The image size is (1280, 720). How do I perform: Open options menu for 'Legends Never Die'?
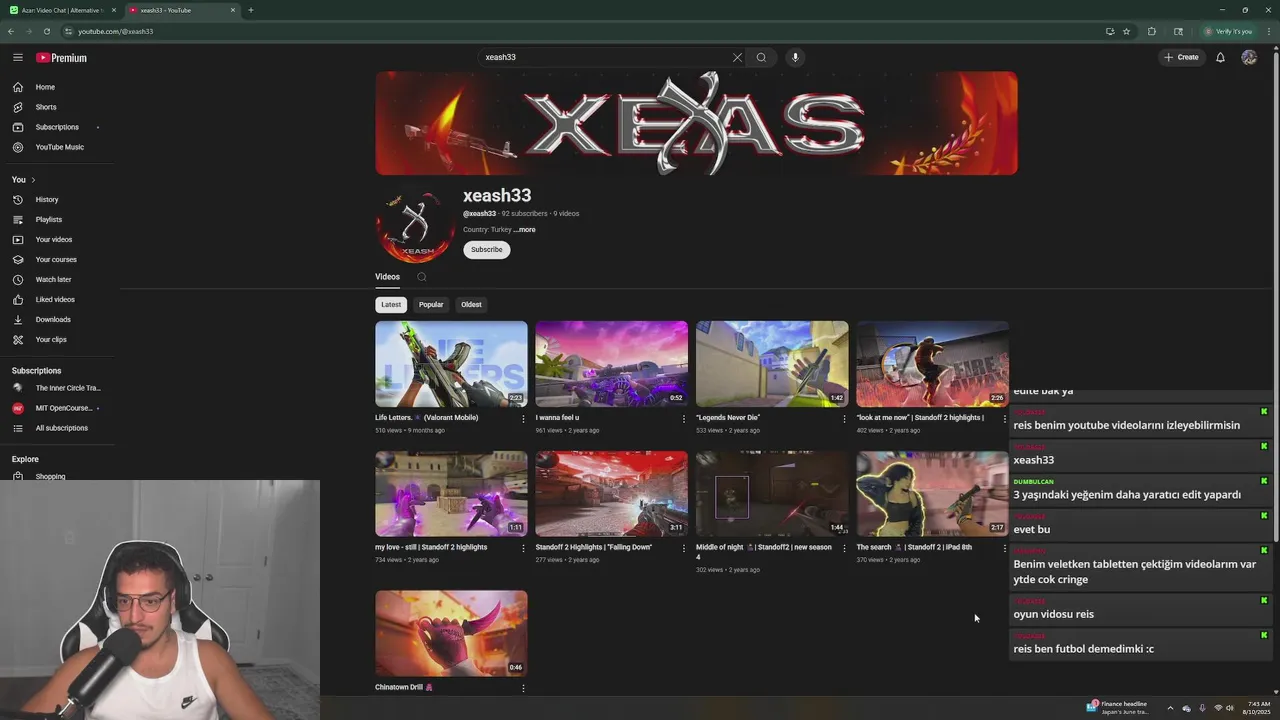pos(844,419)
